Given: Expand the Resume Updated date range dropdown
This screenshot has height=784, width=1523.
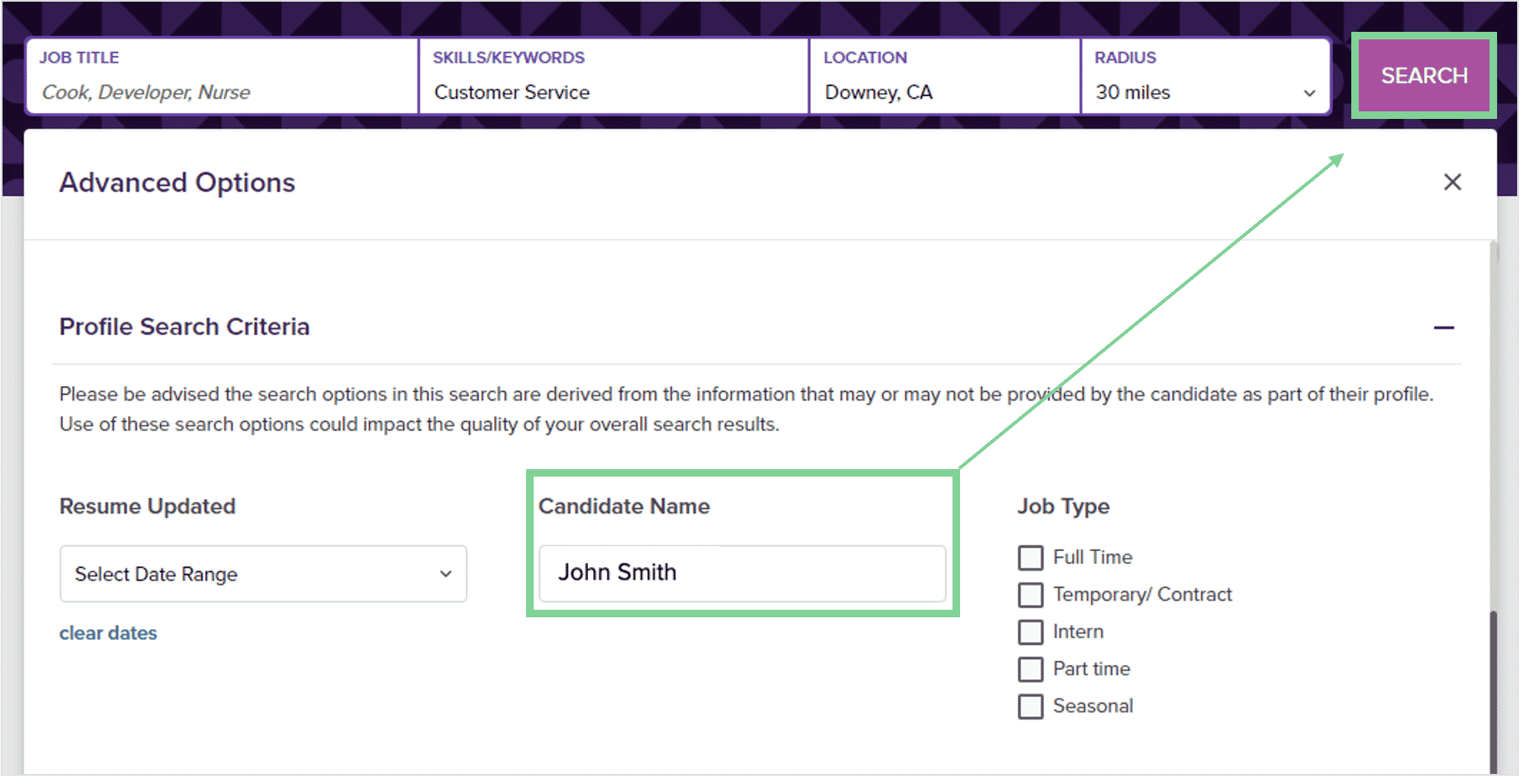Looking at the screenshot, I should [445, 574].
